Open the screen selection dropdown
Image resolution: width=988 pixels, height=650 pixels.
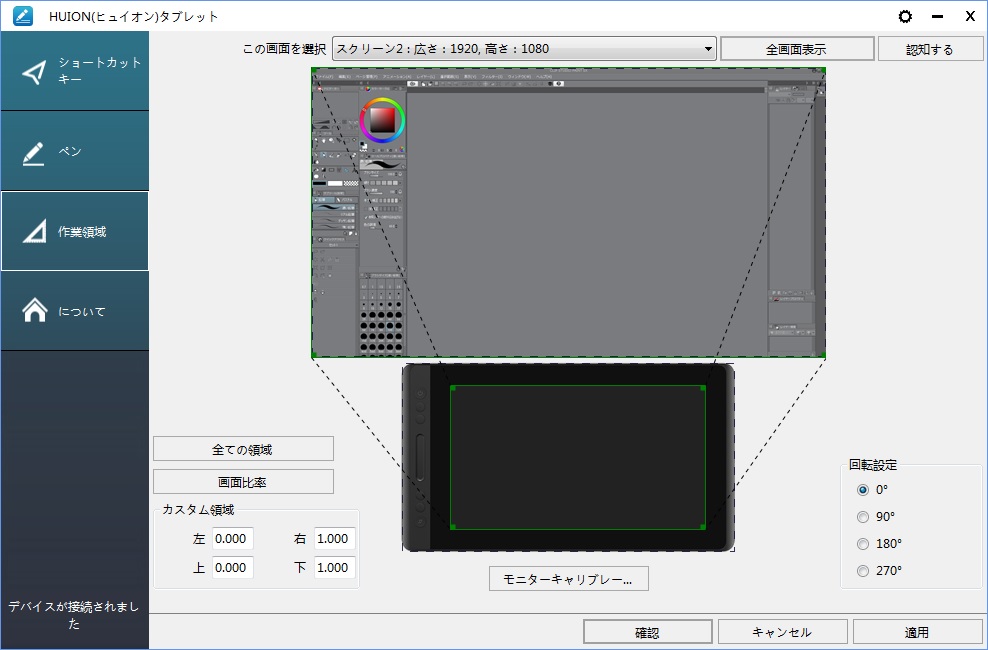[x=524, y=49]
